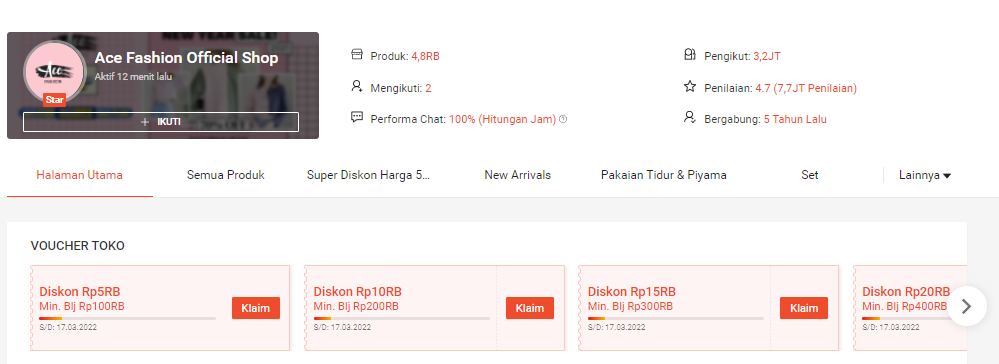Claim the Diskon Rp5RB voucher
The width and height of the screenshot is (999, 364).
point(255,308)
